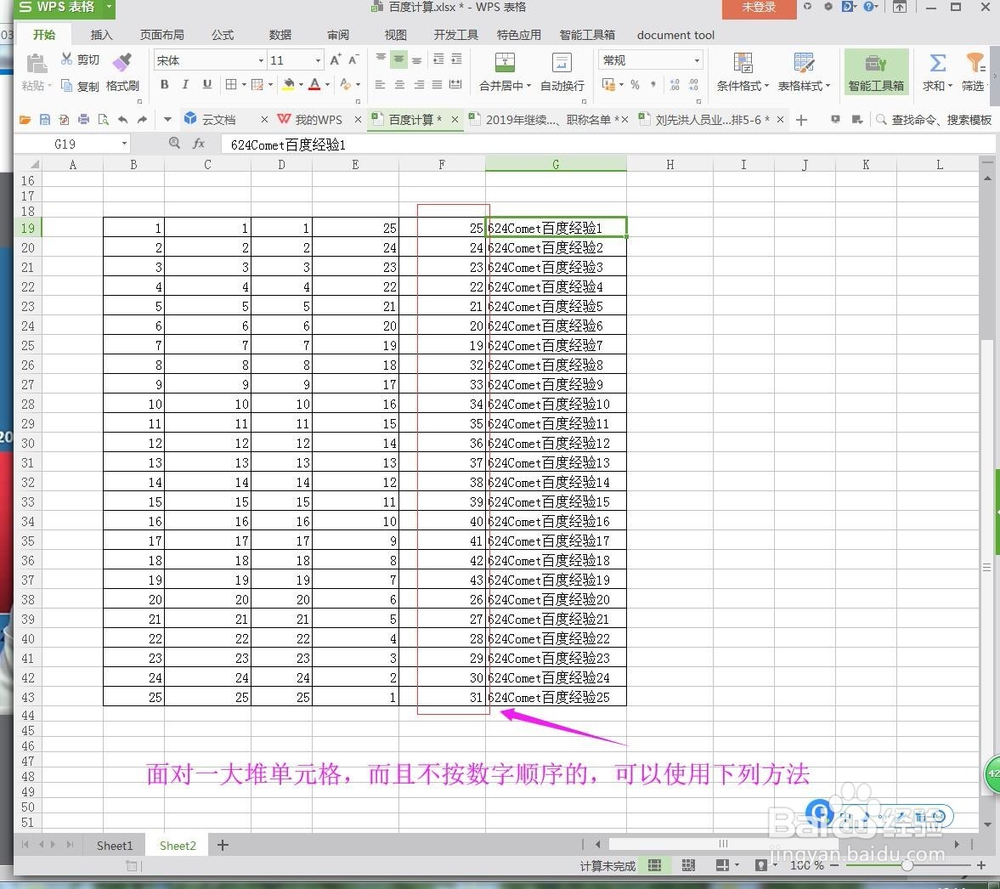1000x889 pixels.
Task: Click the comma thousands separator icon
Action: point(653,84)
